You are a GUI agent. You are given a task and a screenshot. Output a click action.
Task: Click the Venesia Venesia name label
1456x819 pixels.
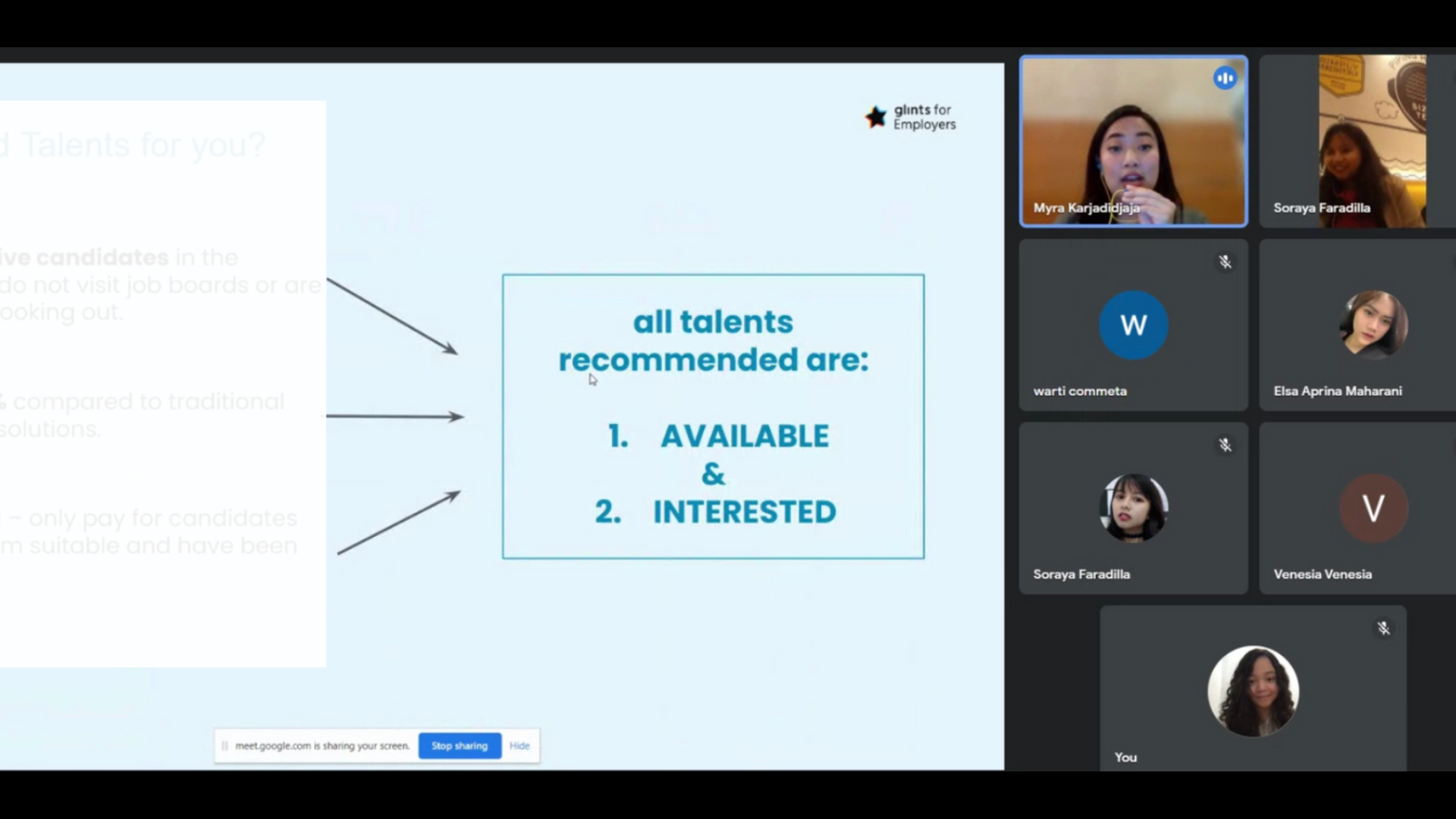[x=1323, y=574]
